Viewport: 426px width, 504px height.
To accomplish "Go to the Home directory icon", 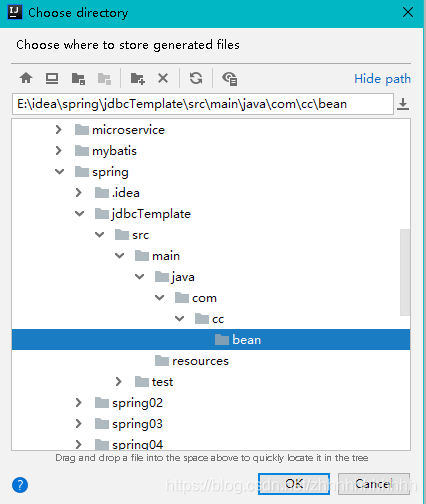I will pos(26,78).
